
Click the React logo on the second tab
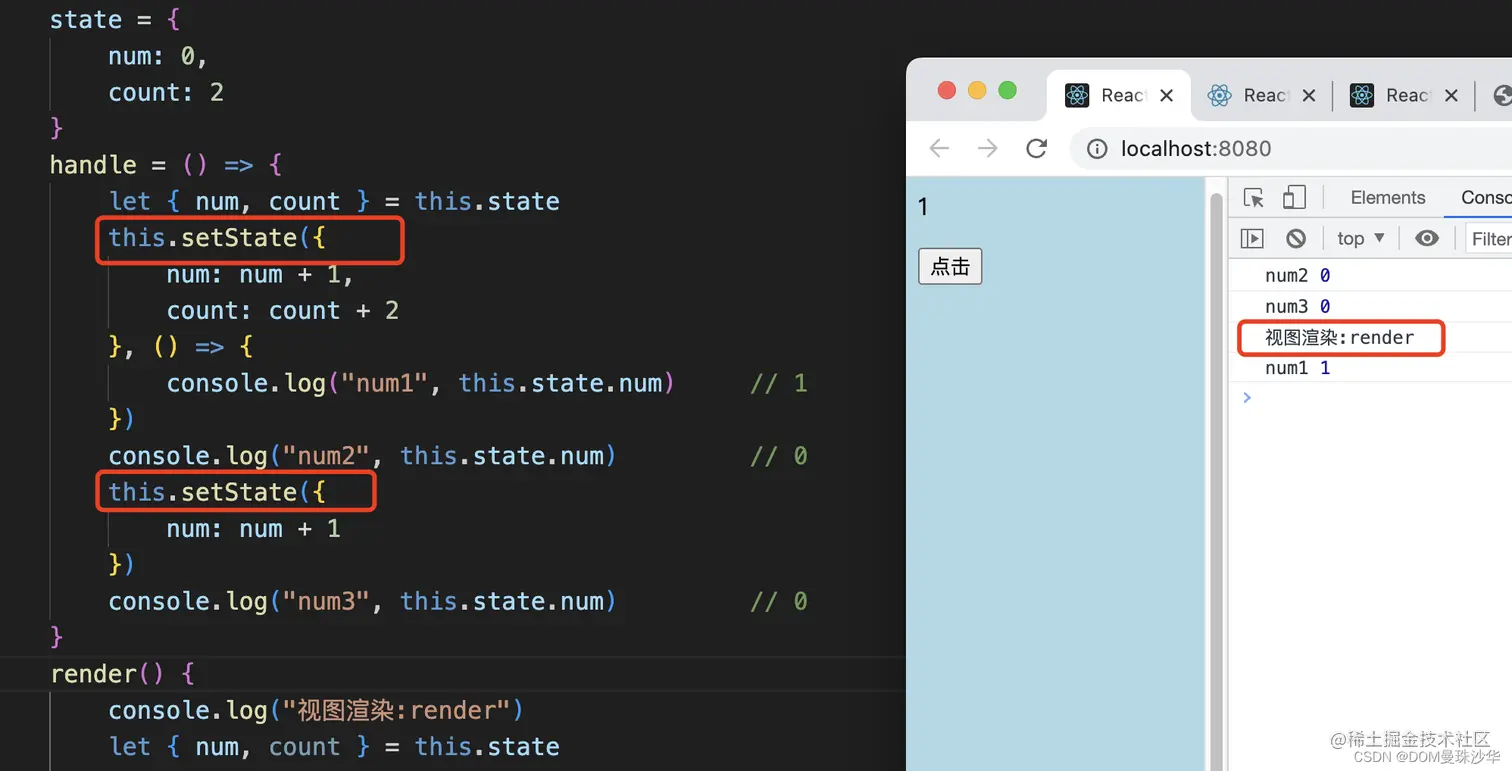coord(1219,95)
